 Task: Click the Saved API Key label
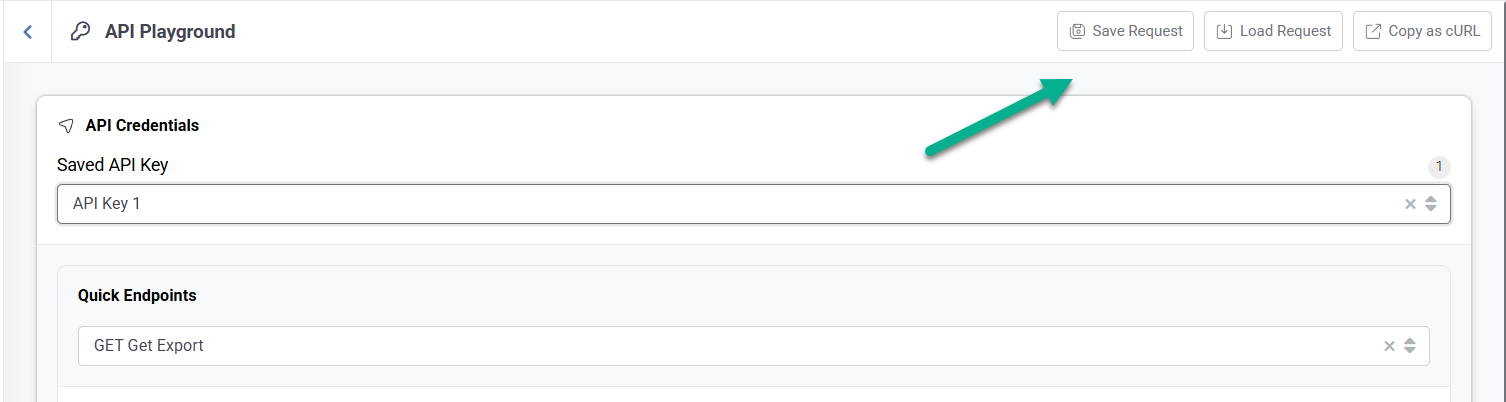click(x=112, y=166)
